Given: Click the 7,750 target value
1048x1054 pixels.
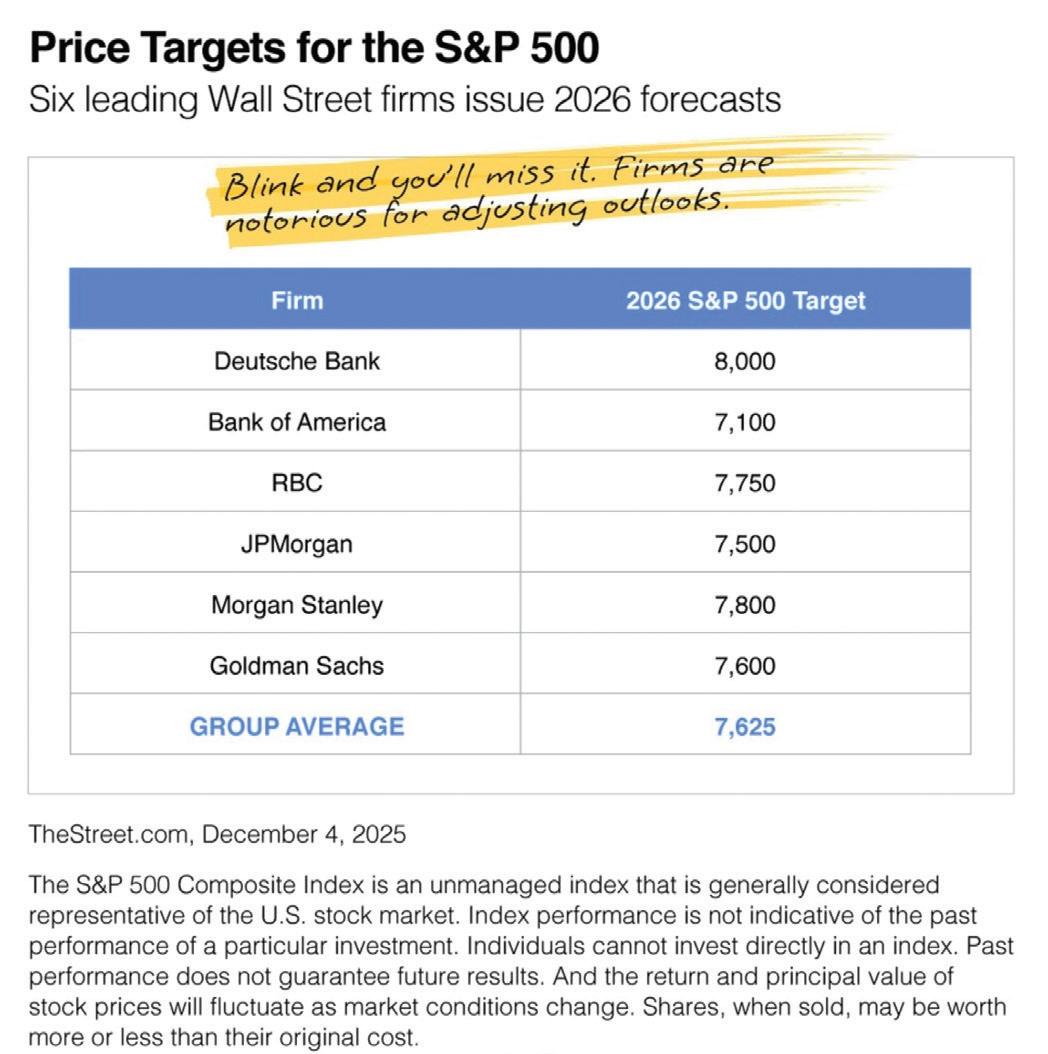Looking at the screenshot, I should pyautogui.click(x=745, y=483).
